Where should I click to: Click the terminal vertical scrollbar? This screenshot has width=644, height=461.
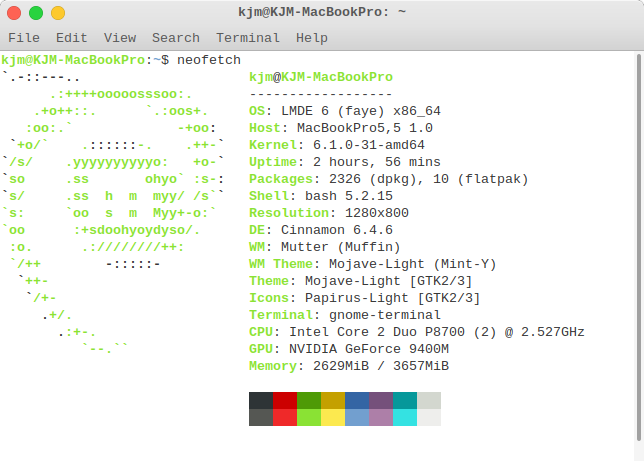coord(639,247)
